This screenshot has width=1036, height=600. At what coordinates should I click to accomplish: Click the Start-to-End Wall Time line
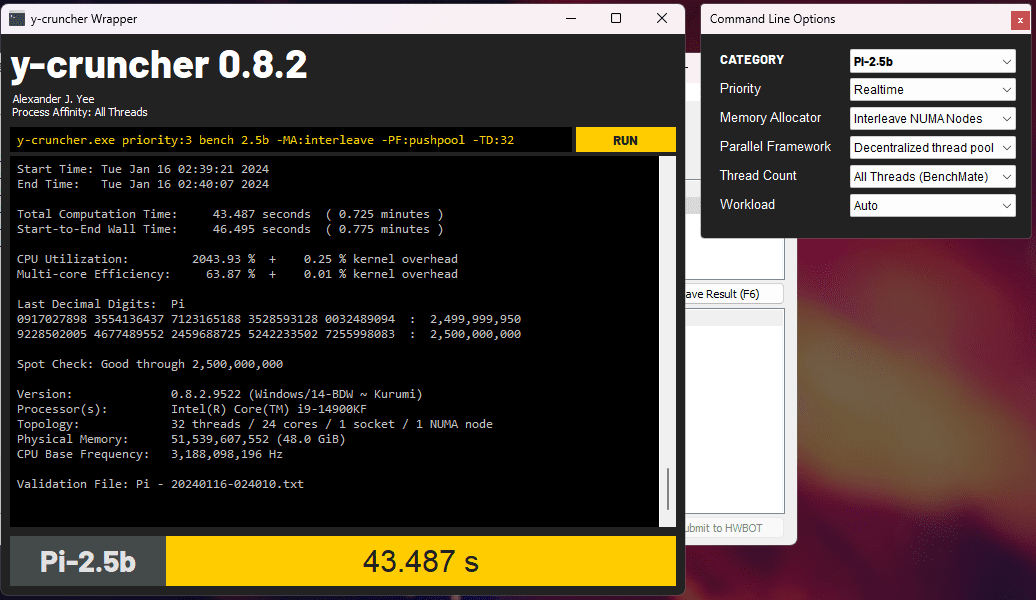click(230, 229)
